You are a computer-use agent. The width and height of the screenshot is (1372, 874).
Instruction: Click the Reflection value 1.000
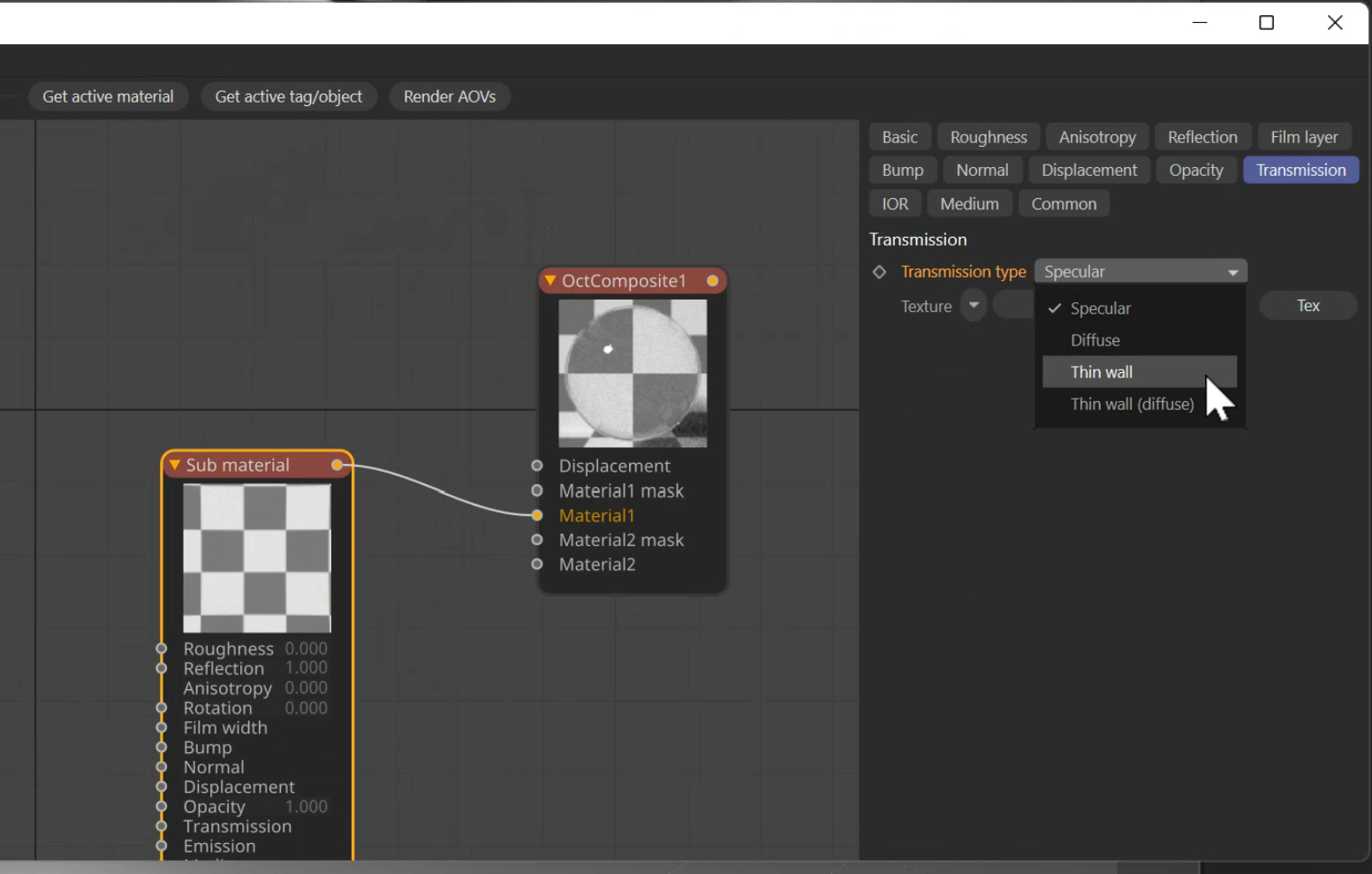[307, 668]
